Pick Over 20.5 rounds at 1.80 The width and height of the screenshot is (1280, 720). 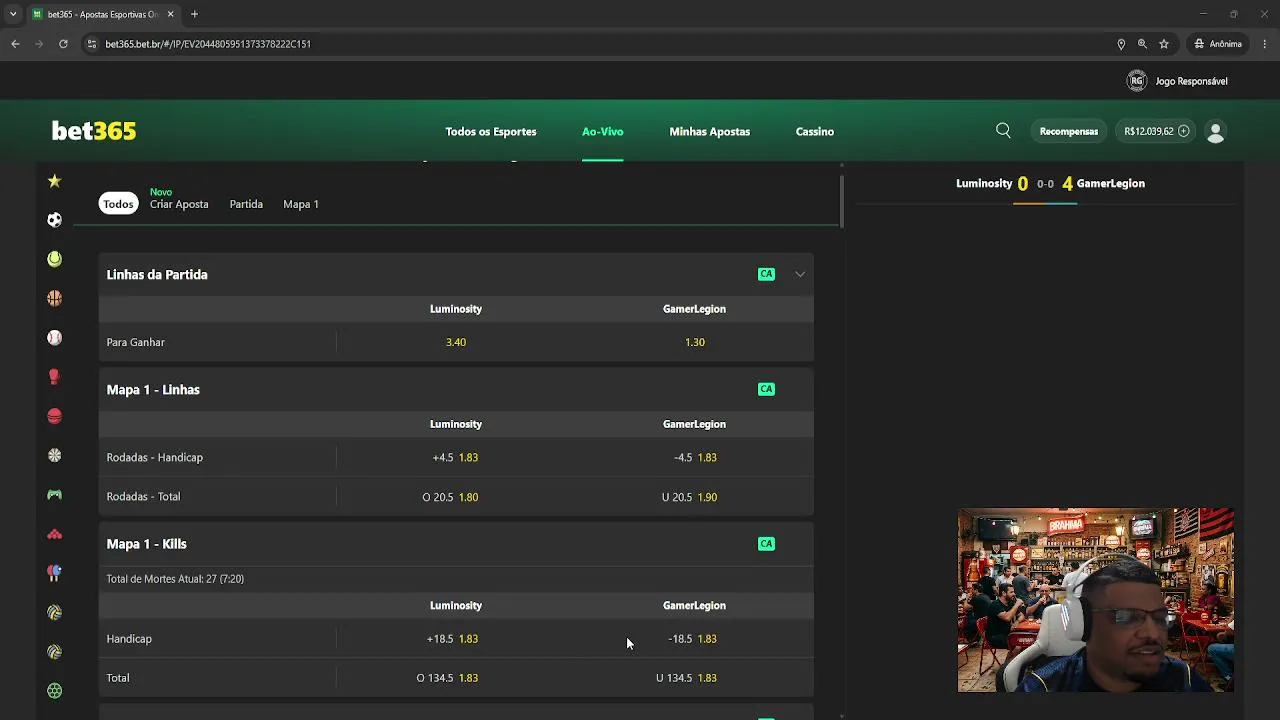click(x=456, y=497)
